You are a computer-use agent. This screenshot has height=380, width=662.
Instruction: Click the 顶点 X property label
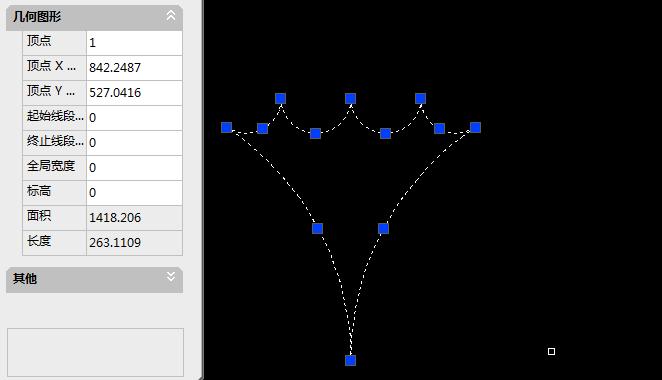click(x=51, y=65)
